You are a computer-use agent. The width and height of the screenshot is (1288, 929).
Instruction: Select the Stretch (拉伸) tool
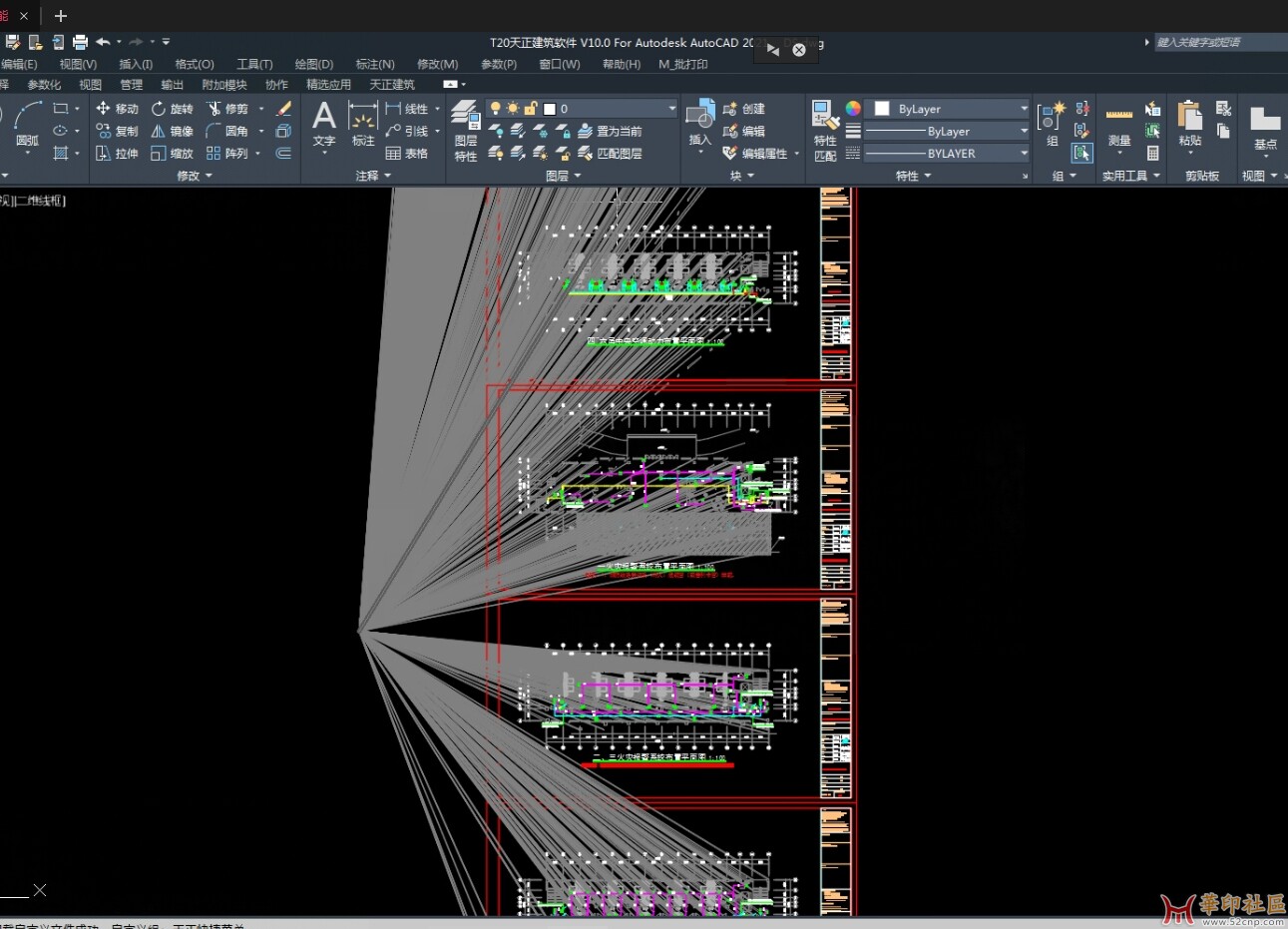pos(117,154)
